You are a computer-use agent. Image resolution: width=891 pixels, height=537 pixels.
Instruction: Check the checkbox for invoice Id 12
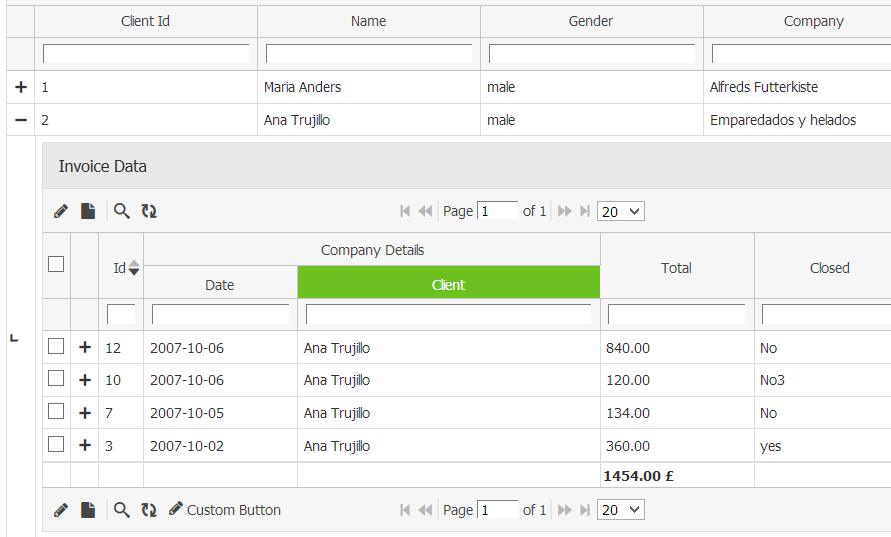pos(56,346)
